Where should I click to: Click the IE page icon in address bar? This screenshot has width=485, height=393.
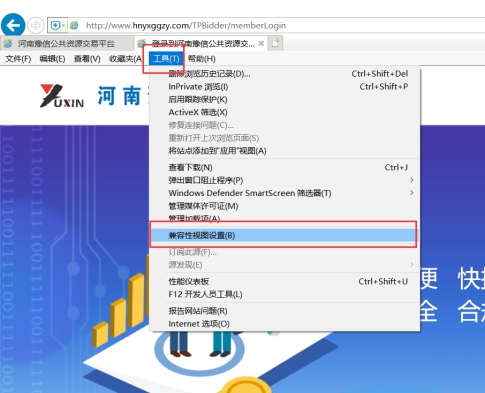pos(74,25)
